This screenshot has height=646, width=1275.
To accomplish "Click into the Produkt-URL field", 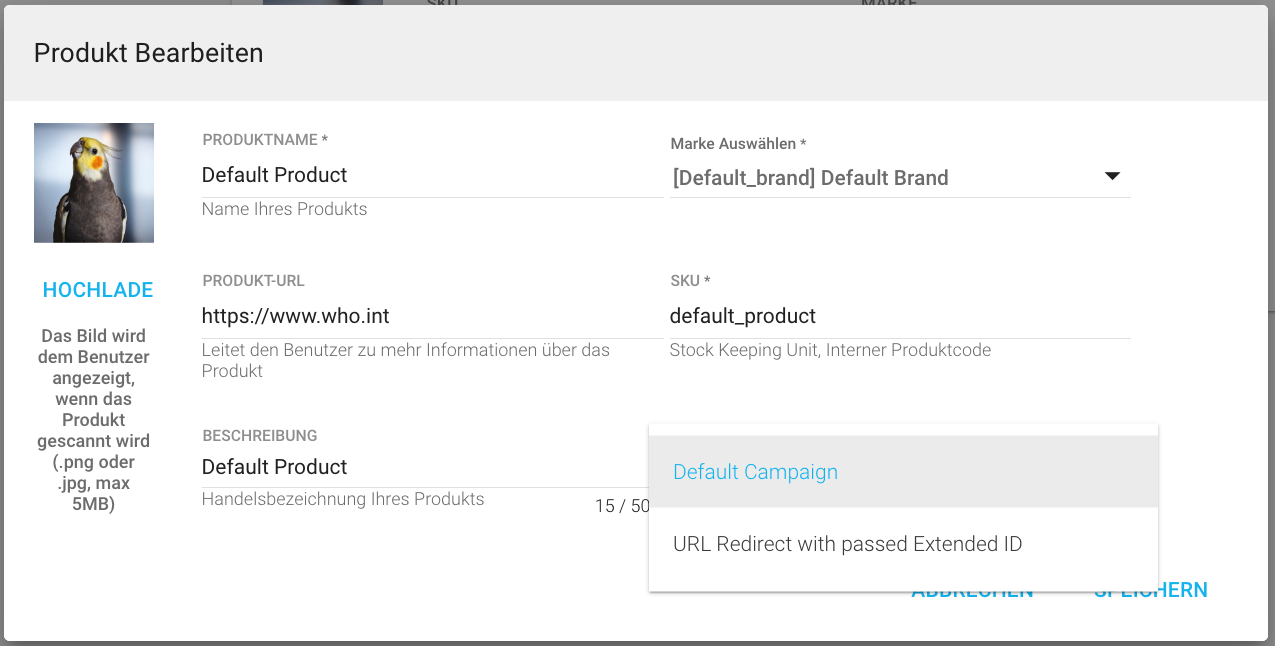I will 432,317.
